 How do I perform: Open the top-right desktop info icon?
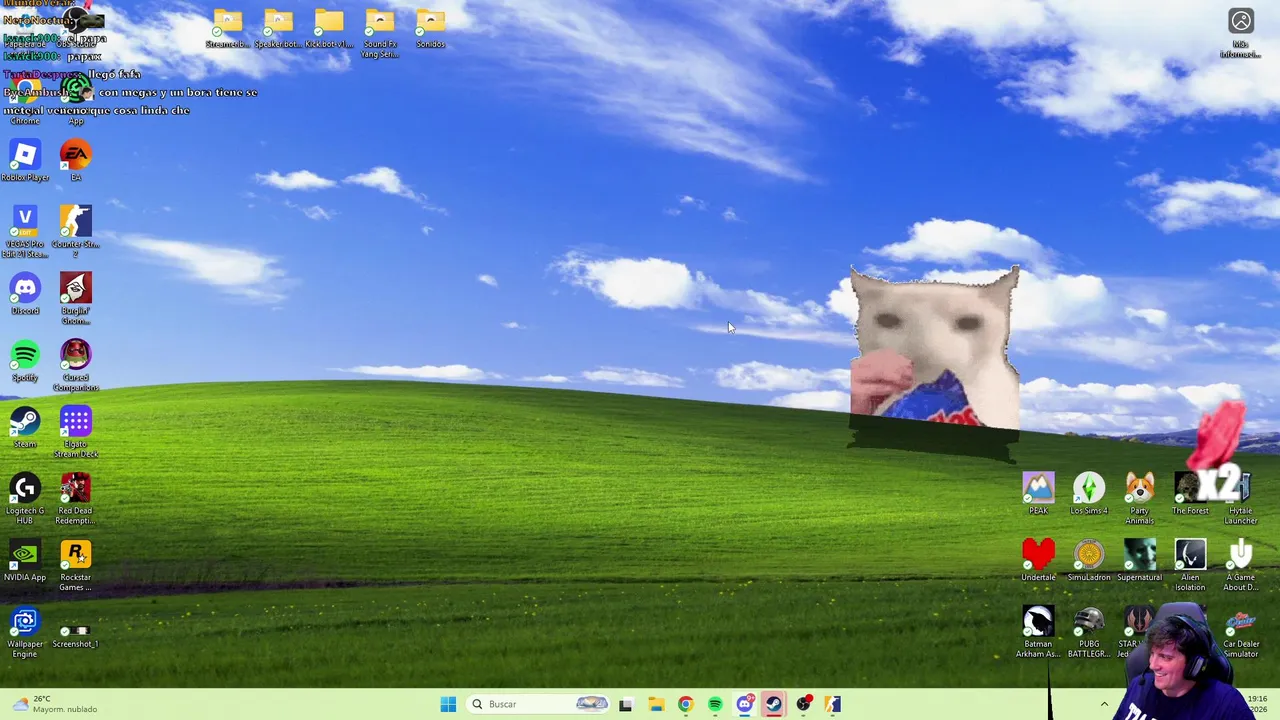click(1240, 33)
